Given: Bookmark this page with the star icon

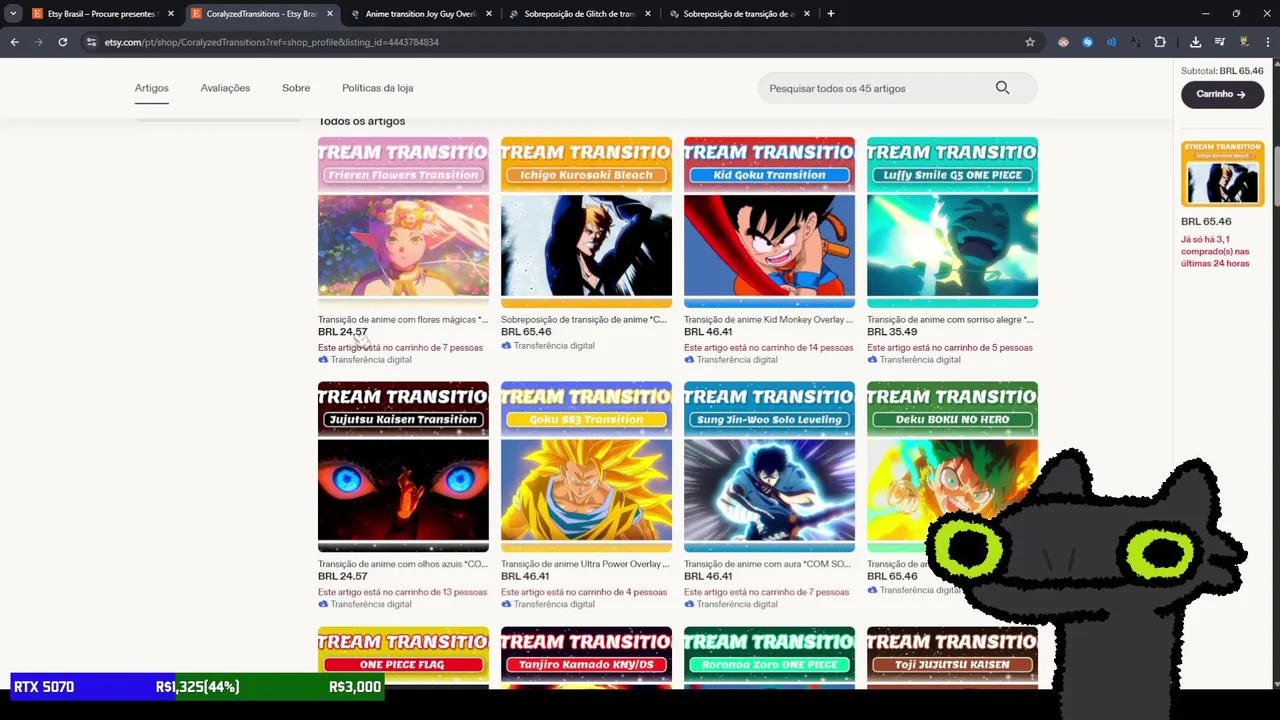Looking at the screenshot, I should 1030,42.
